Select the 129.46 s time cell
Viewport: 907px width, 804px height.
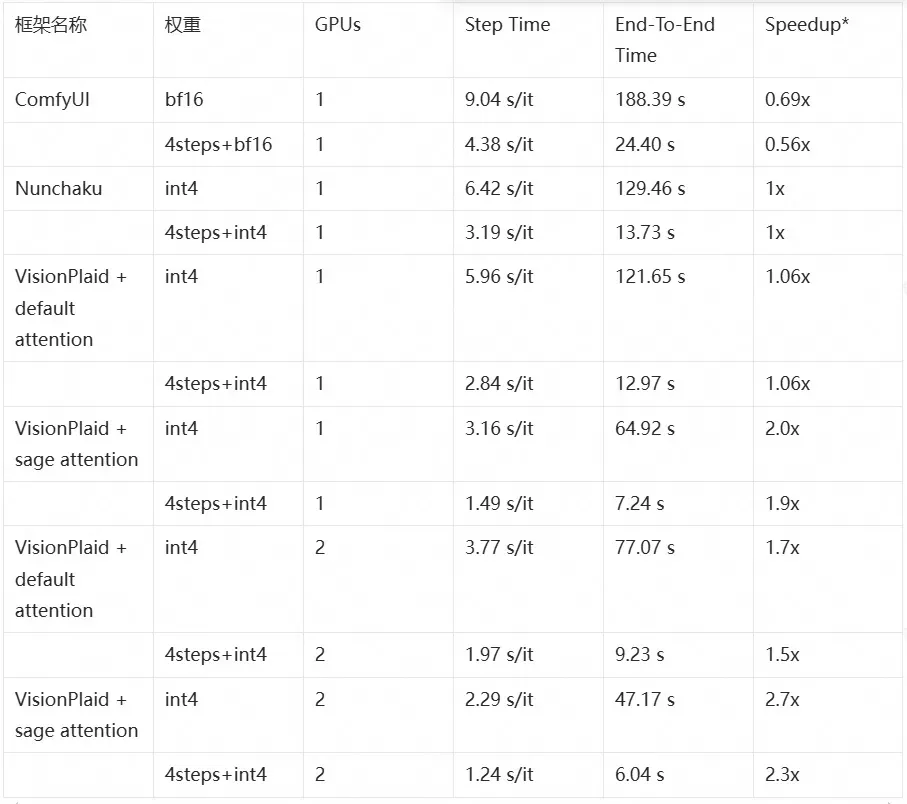[650, 188]
